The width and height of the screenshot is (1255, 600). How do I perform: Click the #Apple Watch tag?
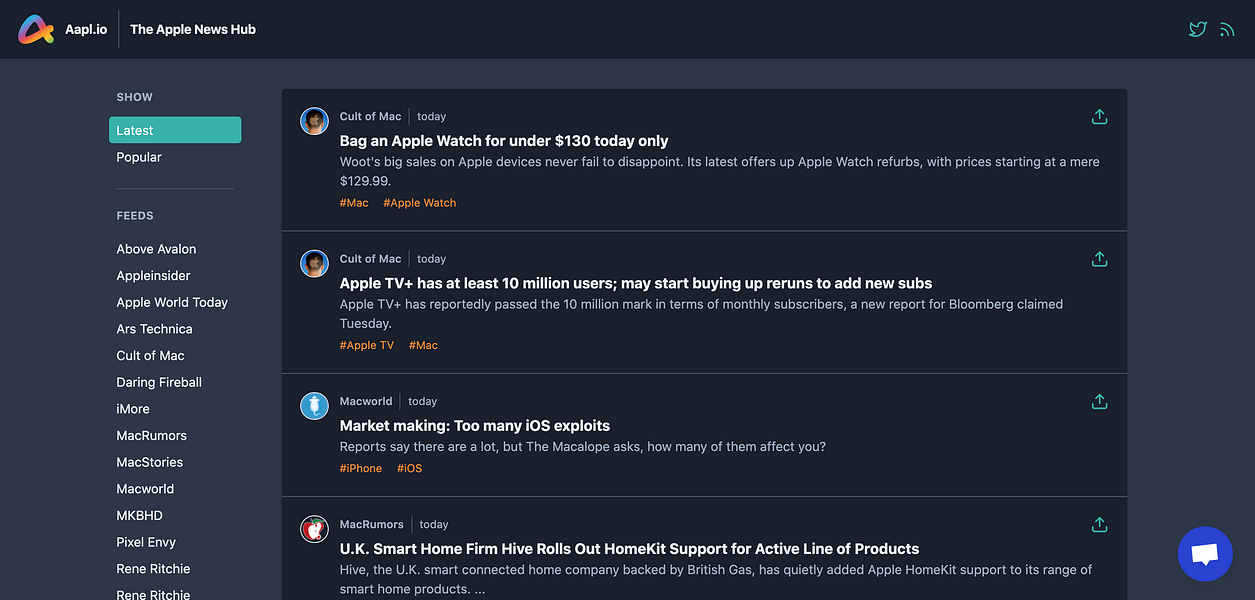click(x=420, y=203)
